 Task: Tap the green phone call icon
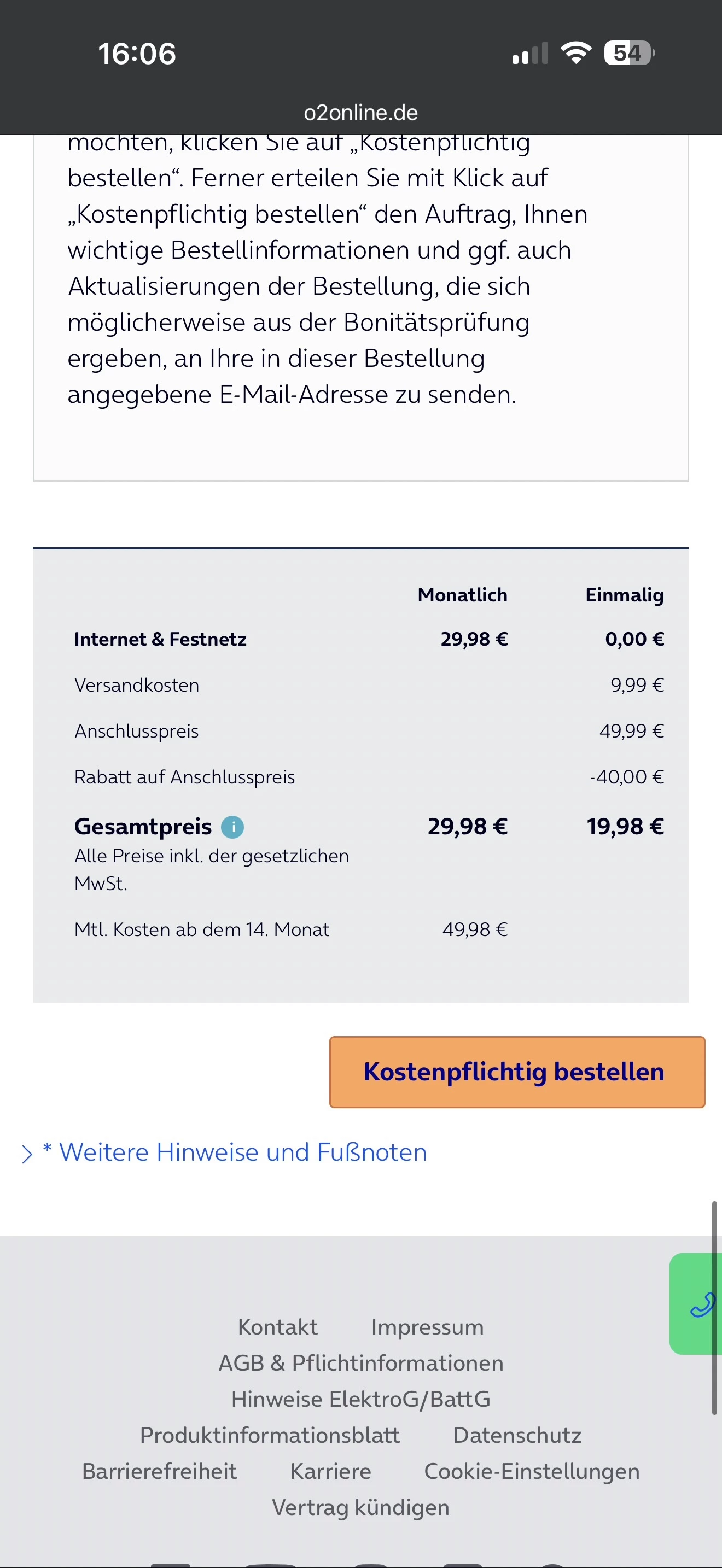coord(700,1304)
